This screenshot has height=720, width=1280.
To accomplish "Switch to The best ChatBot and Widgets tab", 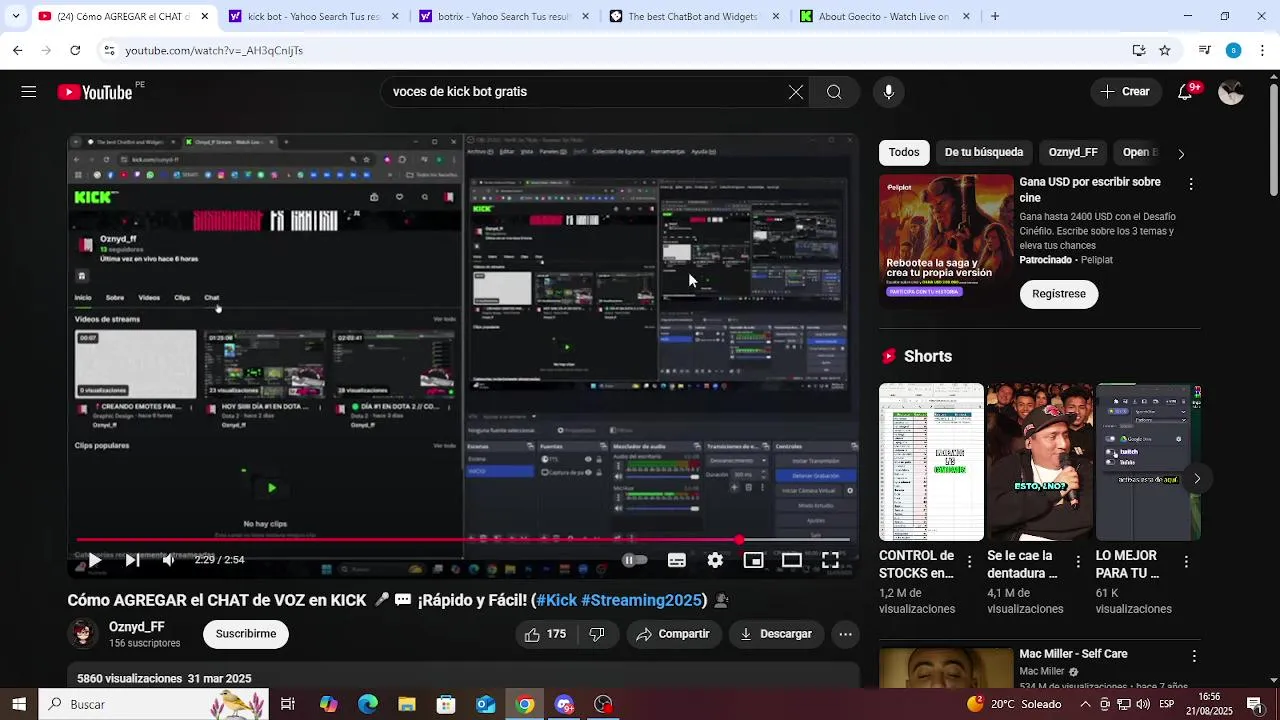I will [x=694, y=16].
